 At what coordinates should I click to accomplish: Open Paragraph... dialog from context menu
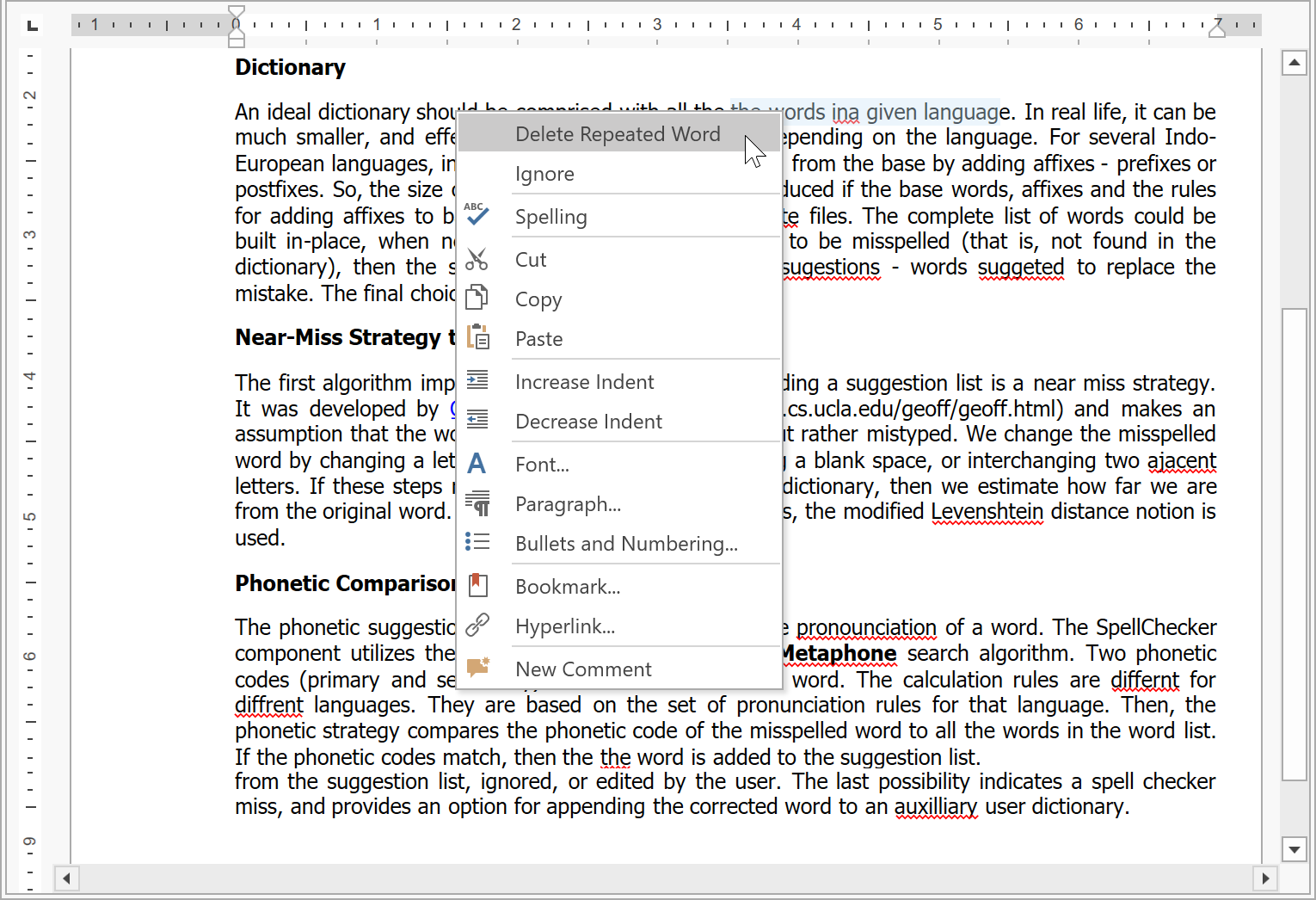pos(567,504)
